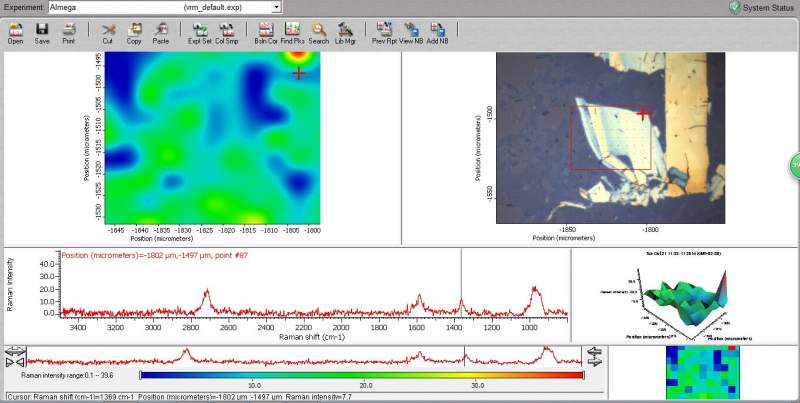Viewport: 800px width, 403px height.
Task: Click the green round button at right edge
Action: coord(795,166)
